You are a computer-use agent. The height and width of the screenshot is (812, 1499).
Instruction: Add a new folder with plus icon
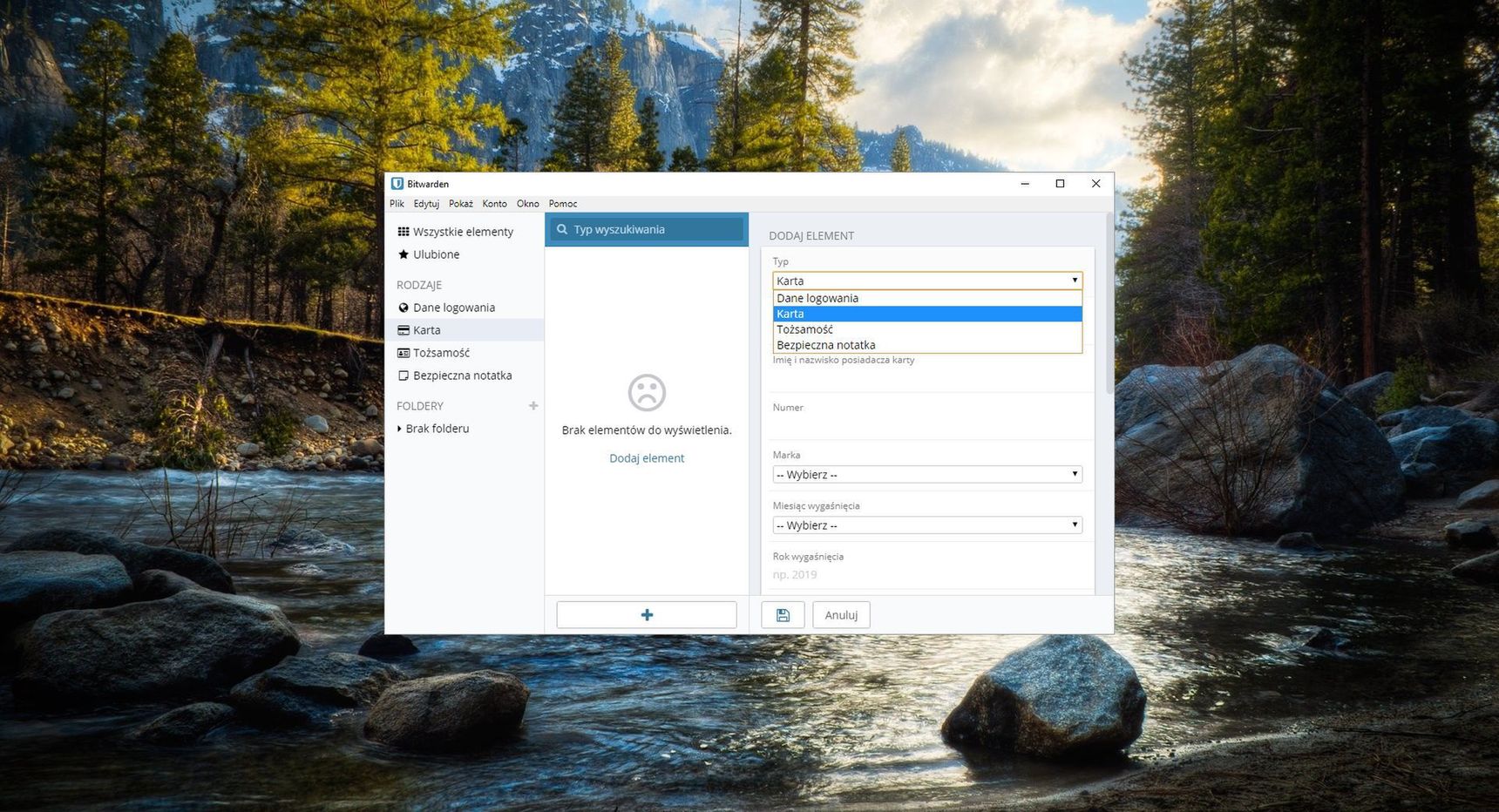coord(533,406)
